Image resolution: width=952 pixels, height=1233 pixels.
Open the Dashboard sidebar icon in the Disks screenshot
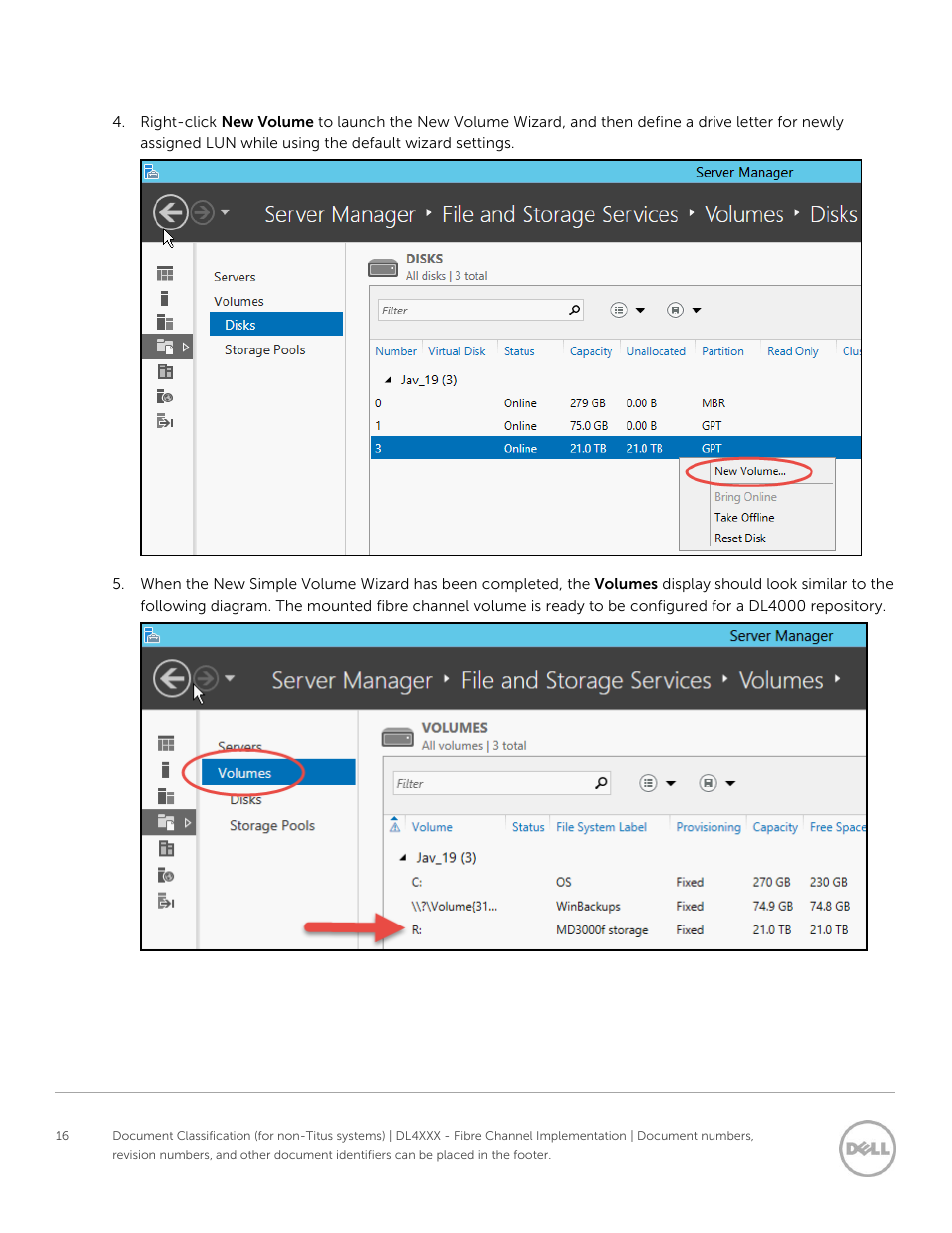coord(165,274)
